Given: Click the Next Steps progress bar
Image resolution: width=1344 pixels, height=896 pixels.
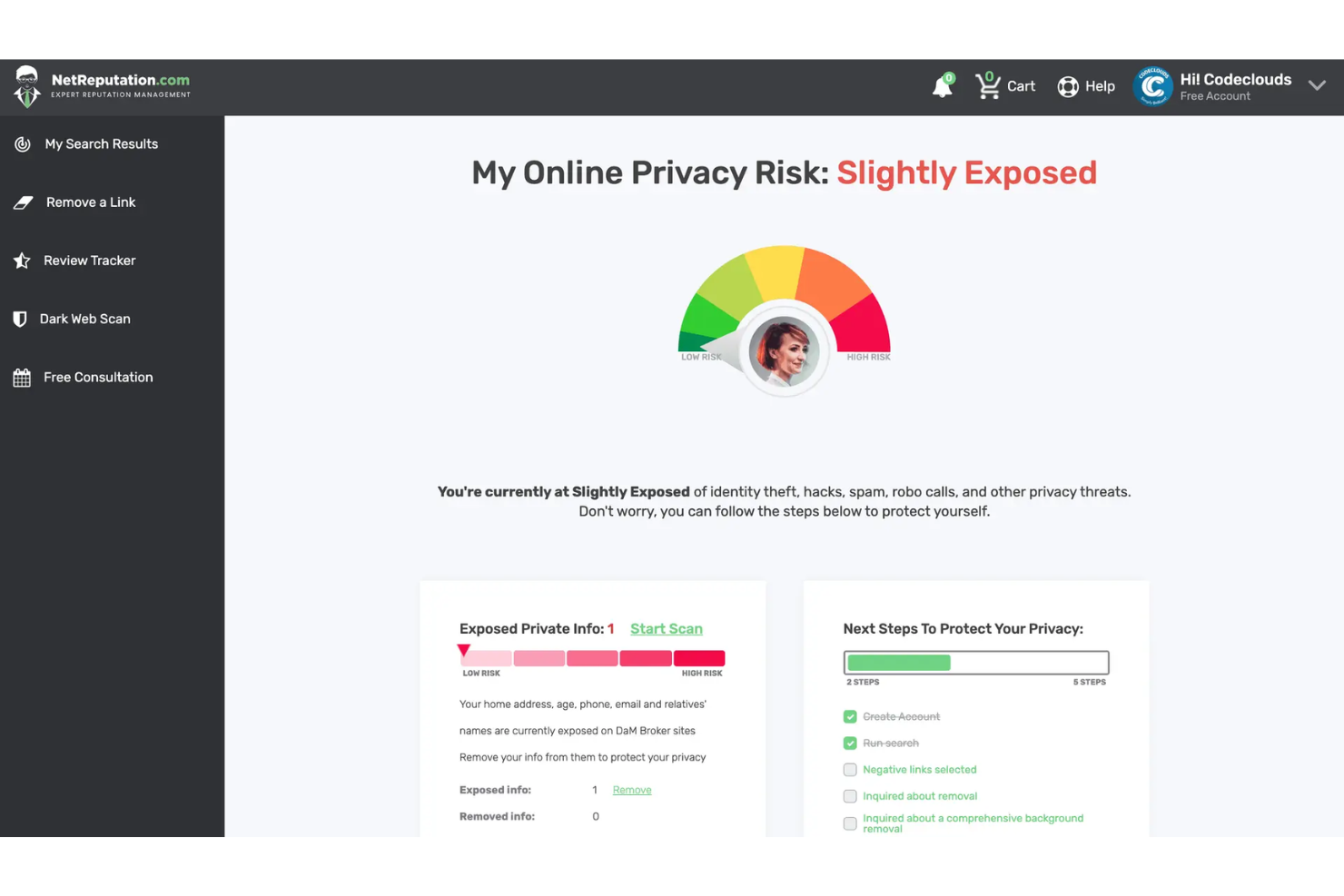Looking at the screenshot, I should 975,662.
